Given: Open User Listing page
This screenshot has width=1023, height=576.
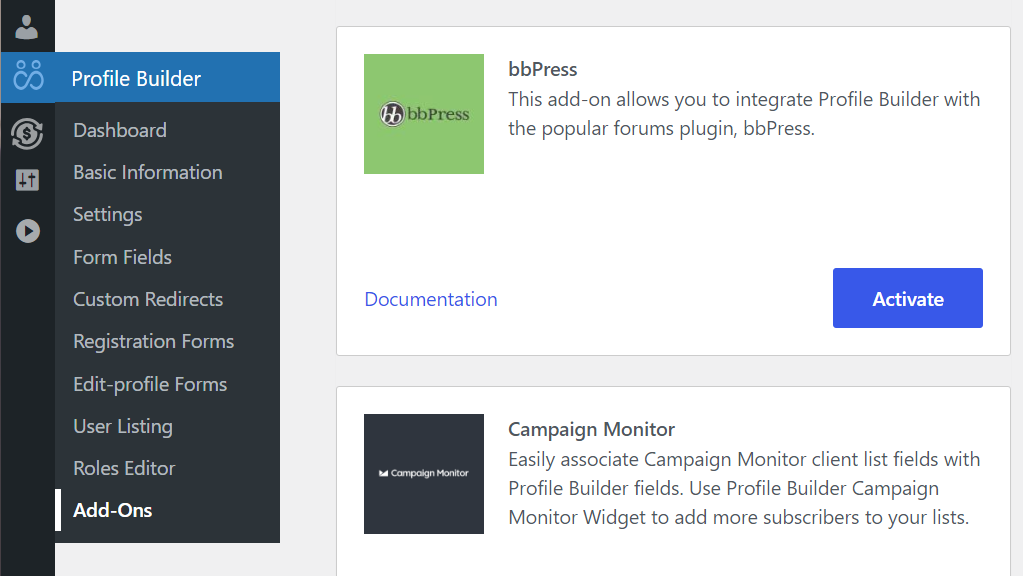Looking at the screenshot, I should (123, 426).
